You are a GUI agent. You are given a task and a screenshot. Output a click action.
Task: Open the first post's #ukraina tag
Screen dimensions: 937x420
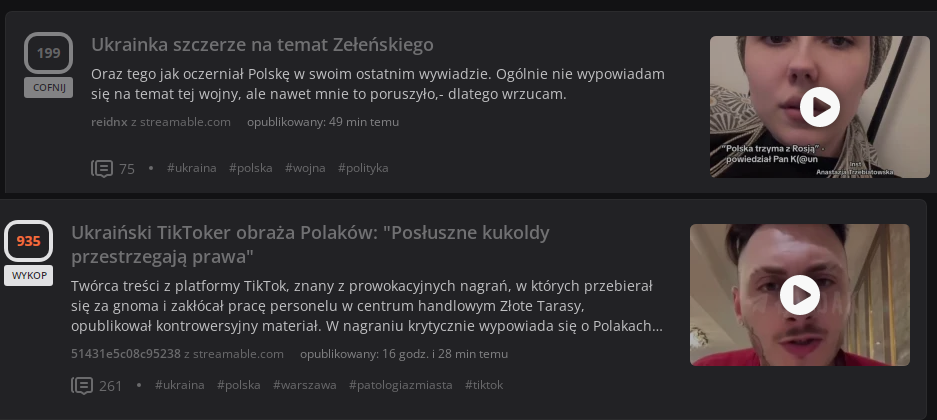(x=192, y=168)
